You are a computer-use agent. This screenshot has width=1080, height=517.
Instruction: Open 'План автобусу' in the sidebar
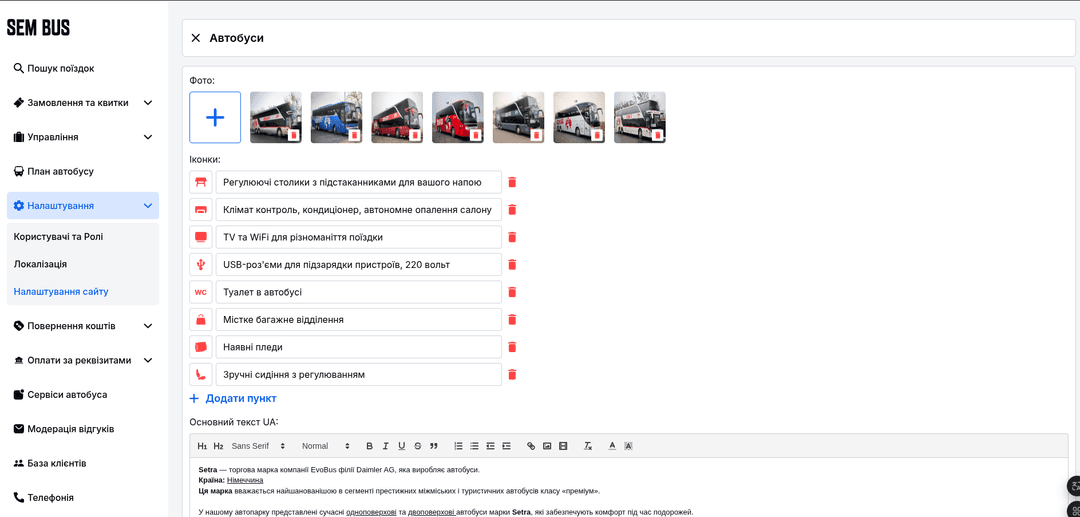[x=60, y=171]
